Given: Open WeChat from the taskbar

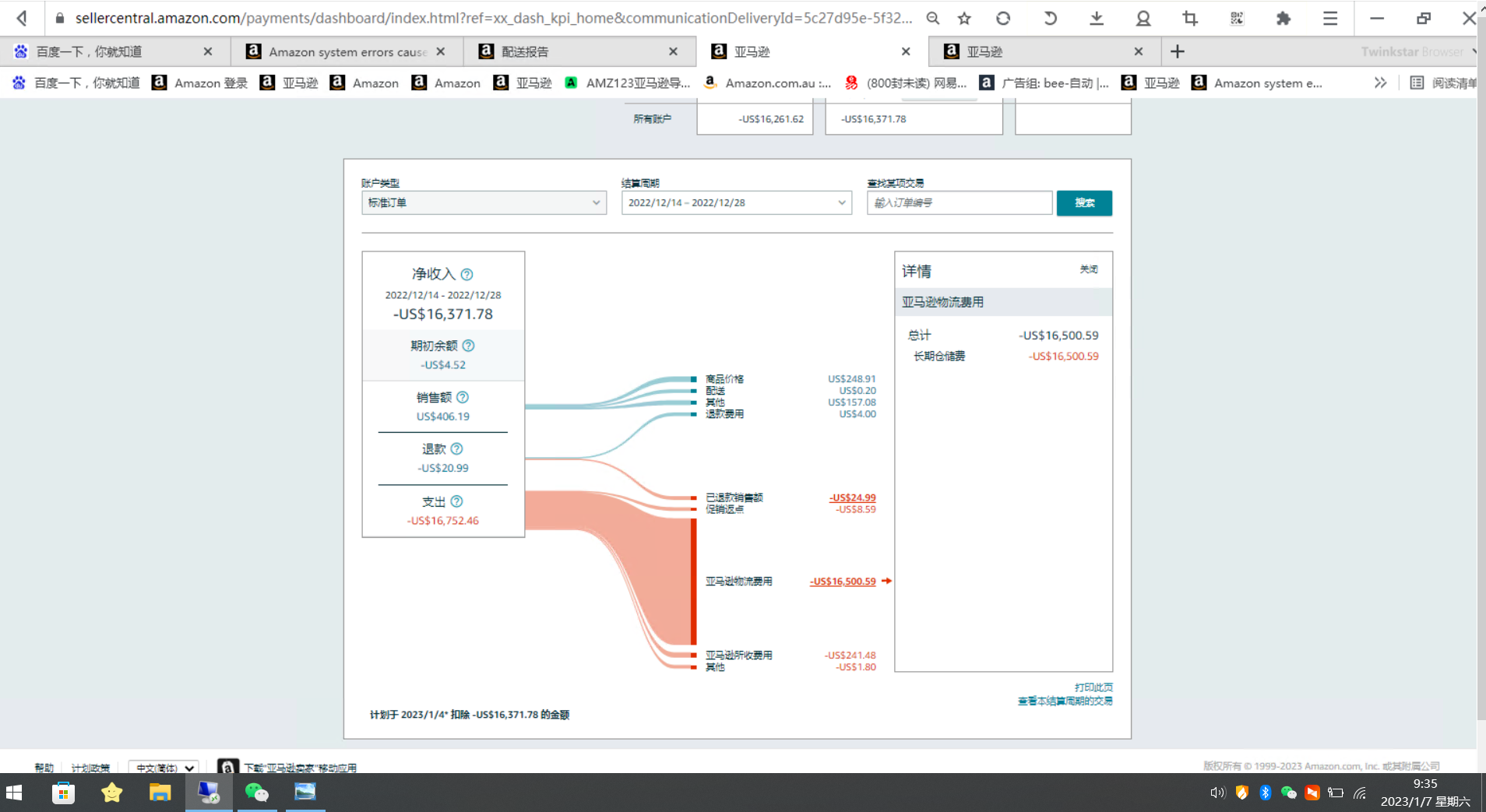Looking at the screenshot, I should tap(256, 793).
